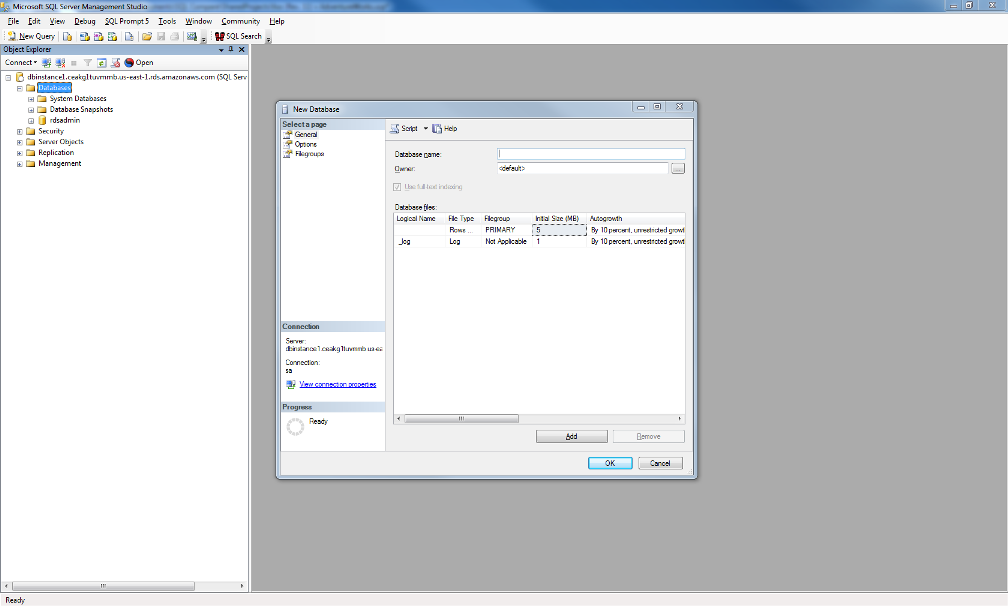Expand the Database Snapshots folder
Image resolution: width=1008 pixels, height=606 pixels.
point(31,110)
